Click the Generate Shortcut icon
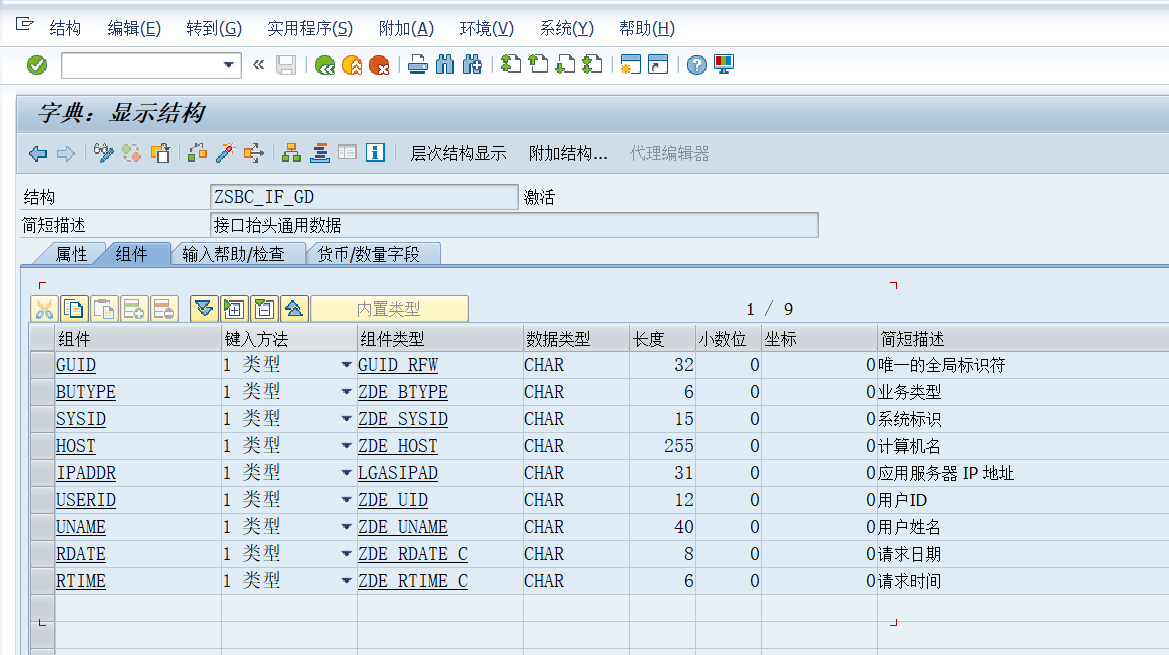 click(658, 65)
